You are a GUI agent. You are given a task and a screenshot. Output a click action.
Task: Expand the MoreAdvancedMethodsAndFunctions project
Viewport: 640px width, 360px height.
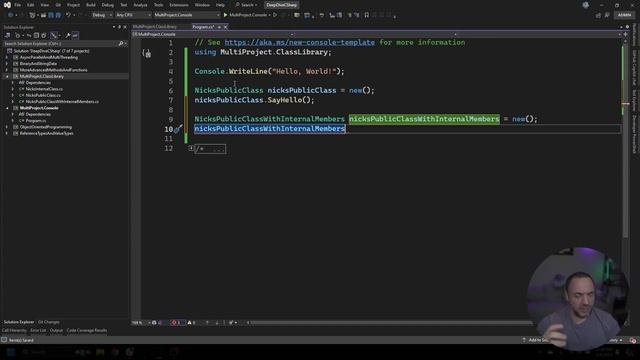click(x=7, y=70)
